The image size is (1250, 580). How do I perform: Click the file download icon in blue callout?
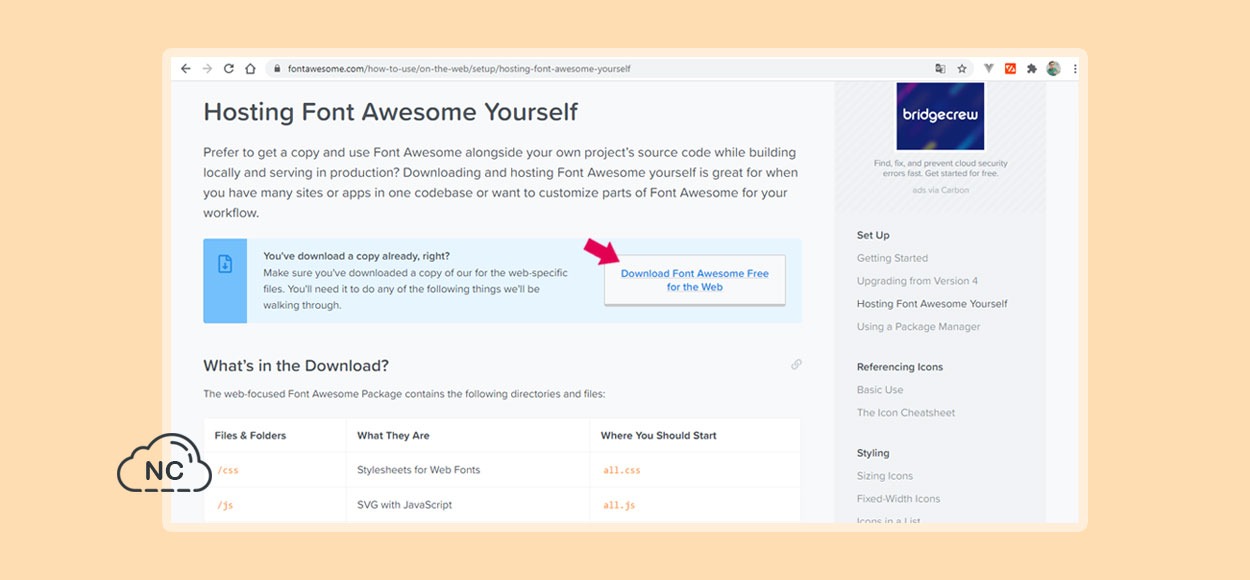(225, 264)
